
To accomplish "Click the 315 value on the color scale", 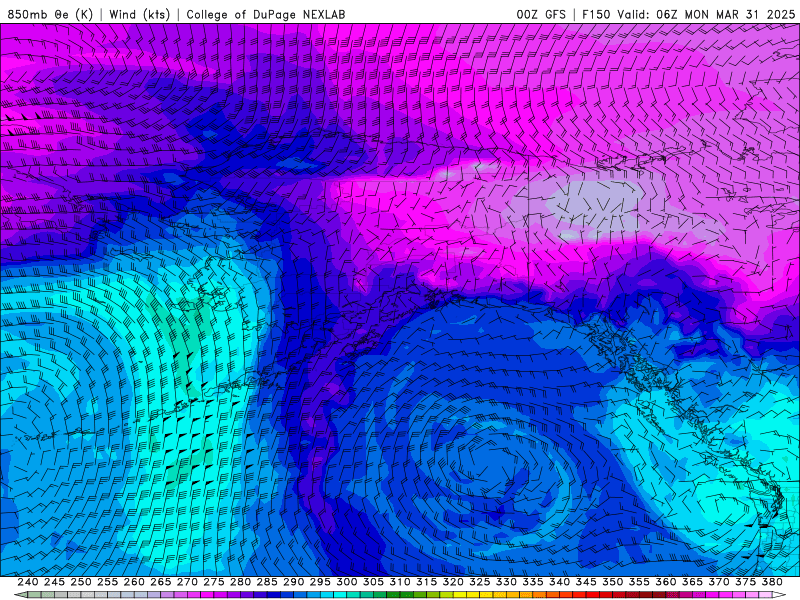I will [x=427, y=582].
